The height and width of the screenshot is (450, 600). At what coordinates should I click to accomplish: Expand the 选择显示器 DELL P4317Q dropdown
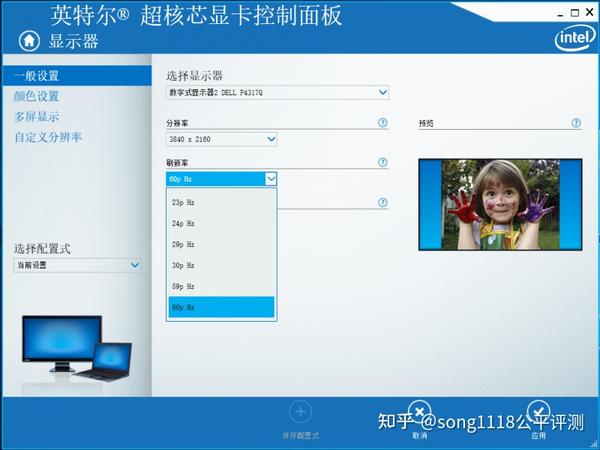click(277, 92)
